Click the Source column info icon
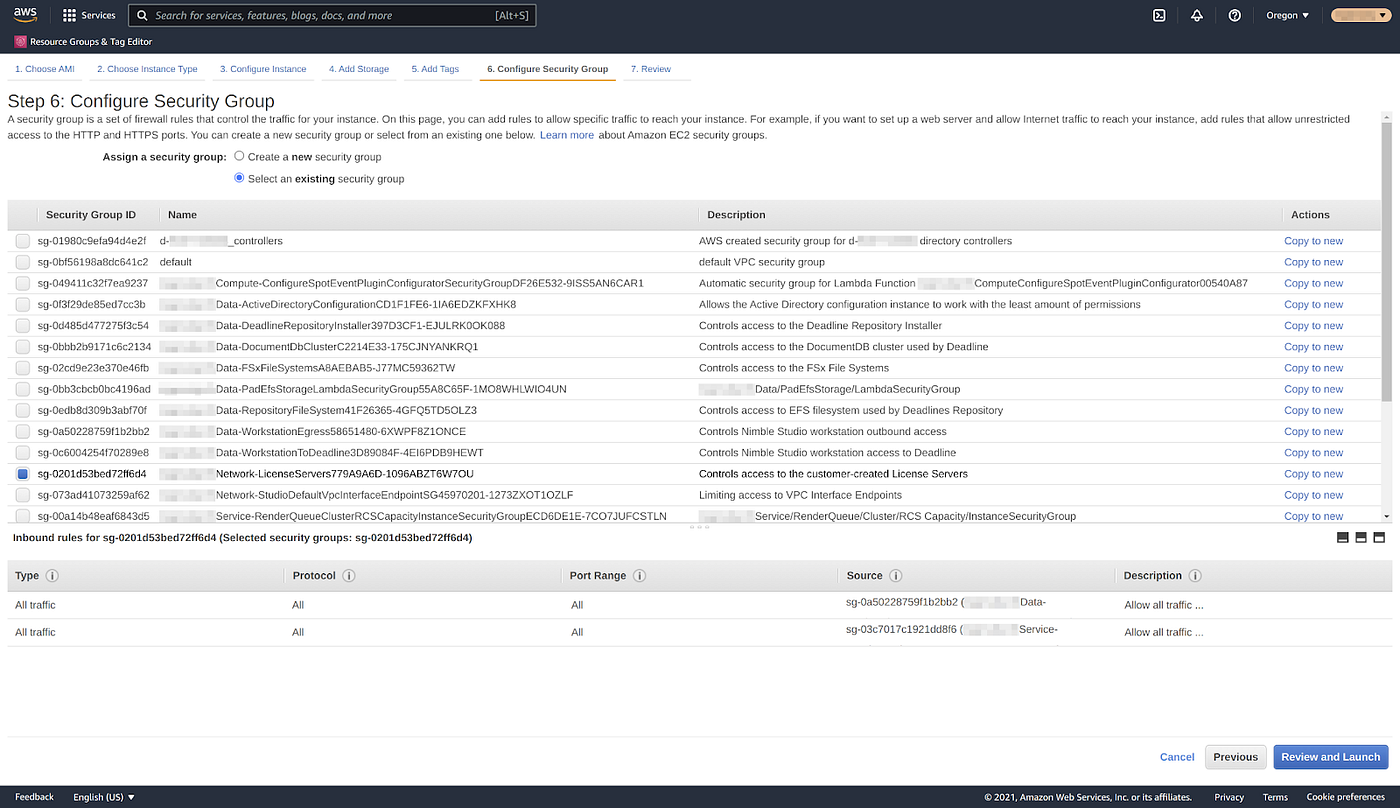This screenshot has width=1400, height=808. 896,576
